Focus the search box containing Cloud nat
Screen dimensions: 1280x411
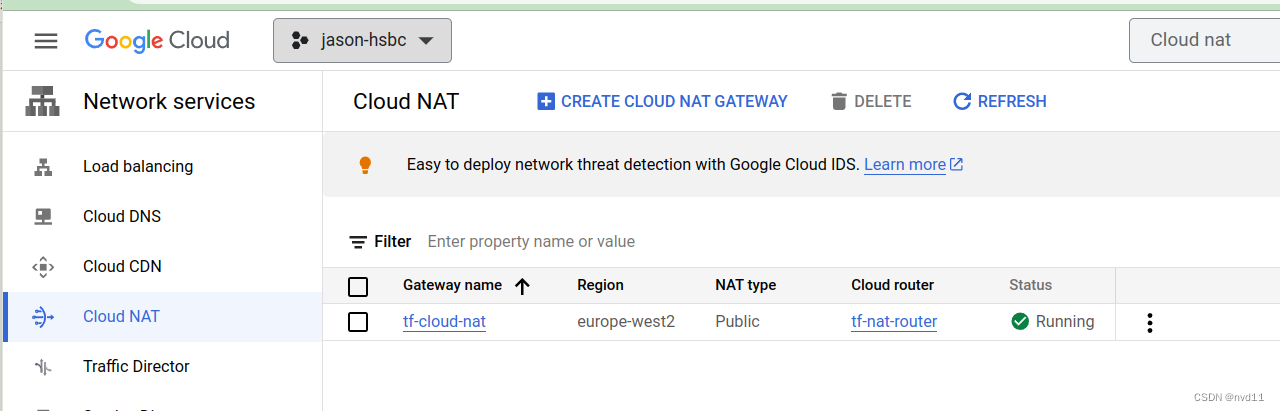click(x=1204, y=40)
